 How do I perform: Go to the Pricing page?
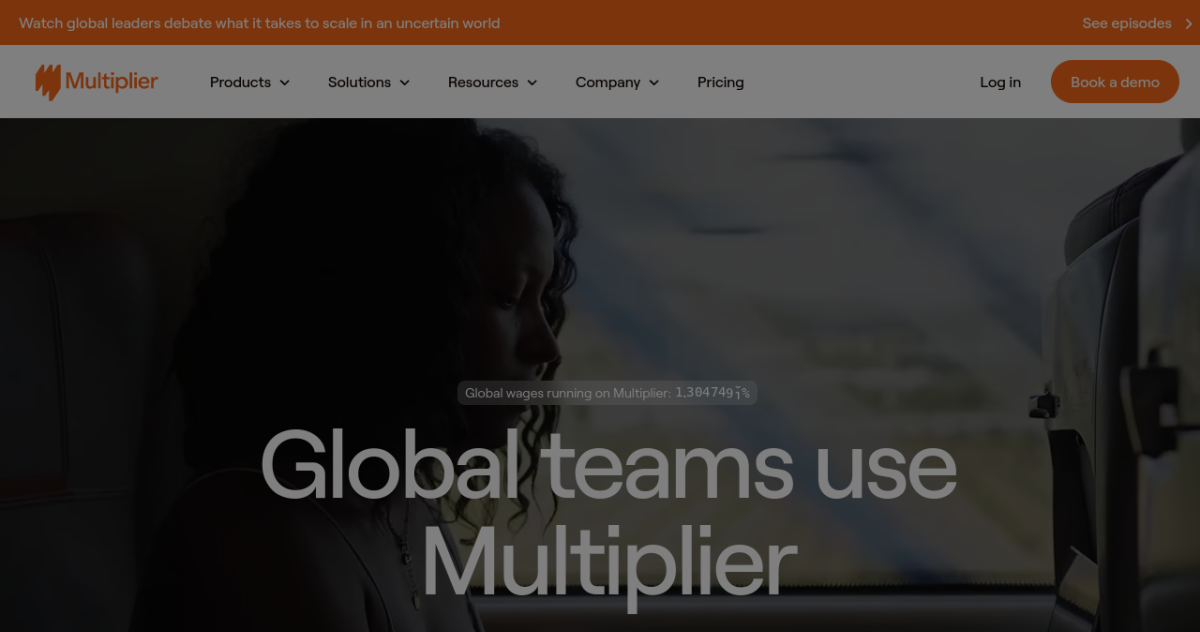(x=721, y=82)
